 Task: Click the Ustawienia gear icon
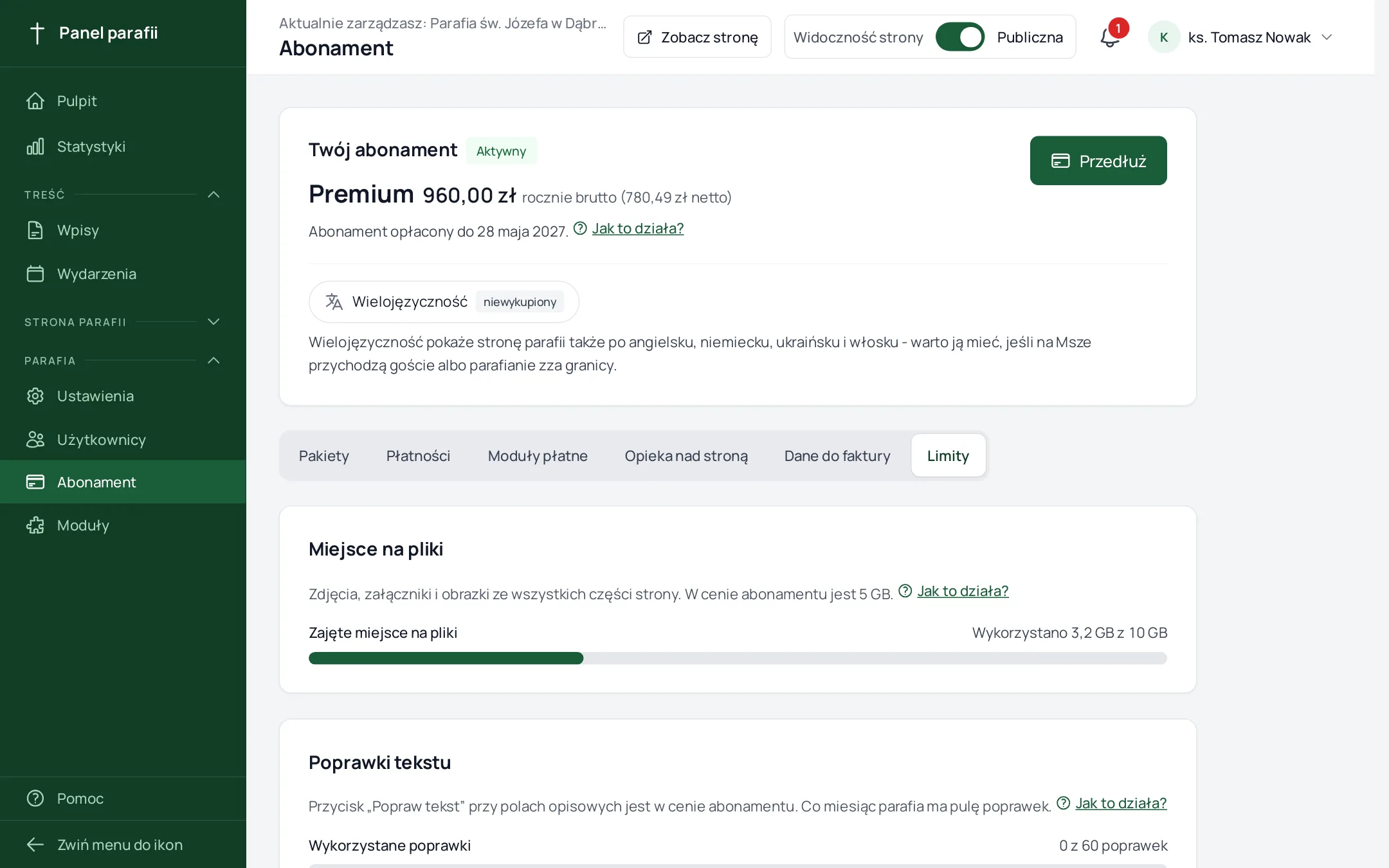[x=35, y=396]
